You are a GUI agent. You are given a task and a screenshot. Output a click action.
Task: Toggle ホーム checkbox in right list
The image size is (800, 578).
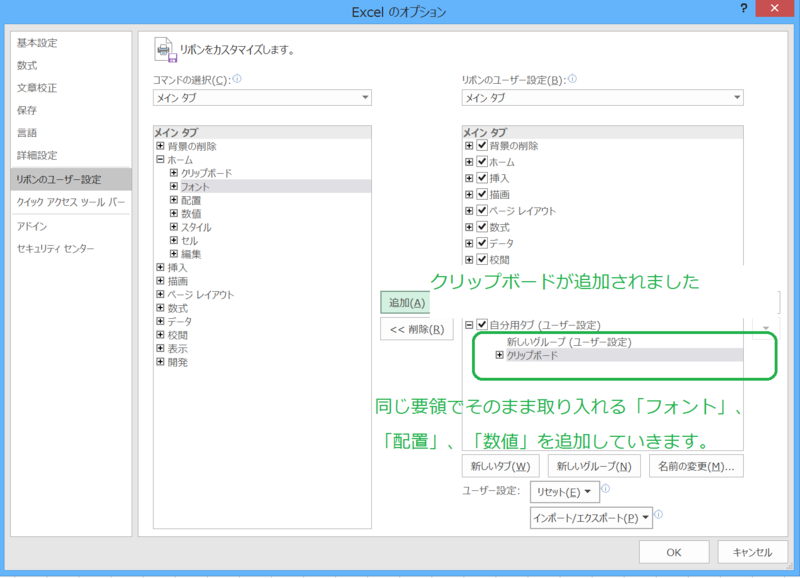click(482, 162)
